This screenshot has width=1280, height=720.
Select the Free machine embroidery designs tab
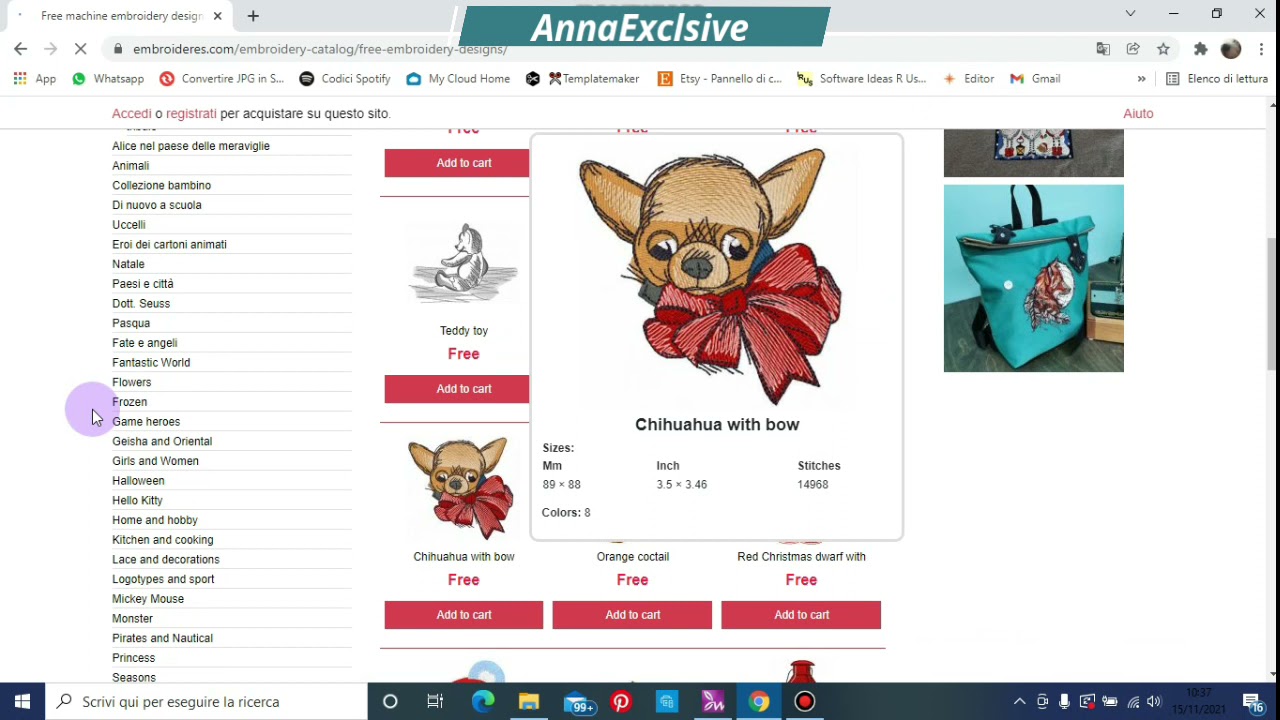point(118,16)
